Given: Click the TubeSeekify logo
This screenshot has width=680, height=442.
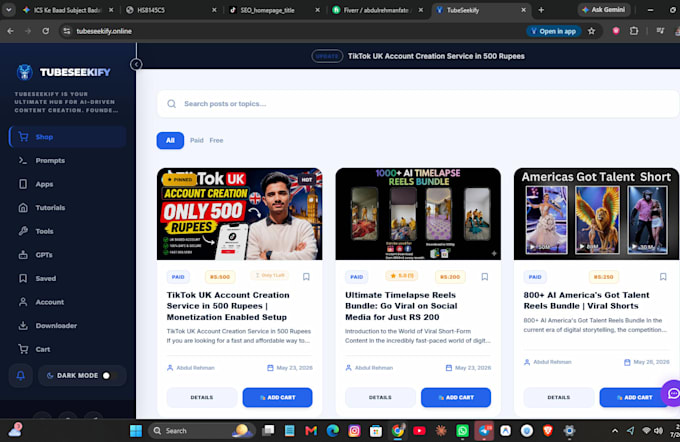Looking at the screenshot, I should [63, 72].
